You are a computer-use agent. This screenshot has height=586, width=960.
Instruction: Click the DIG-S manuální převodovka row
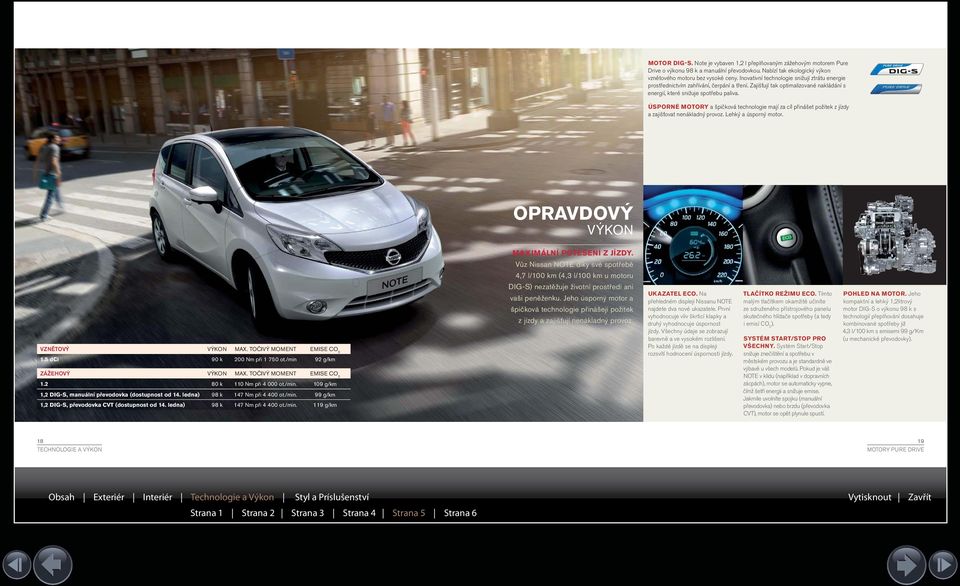coord(193,394)
